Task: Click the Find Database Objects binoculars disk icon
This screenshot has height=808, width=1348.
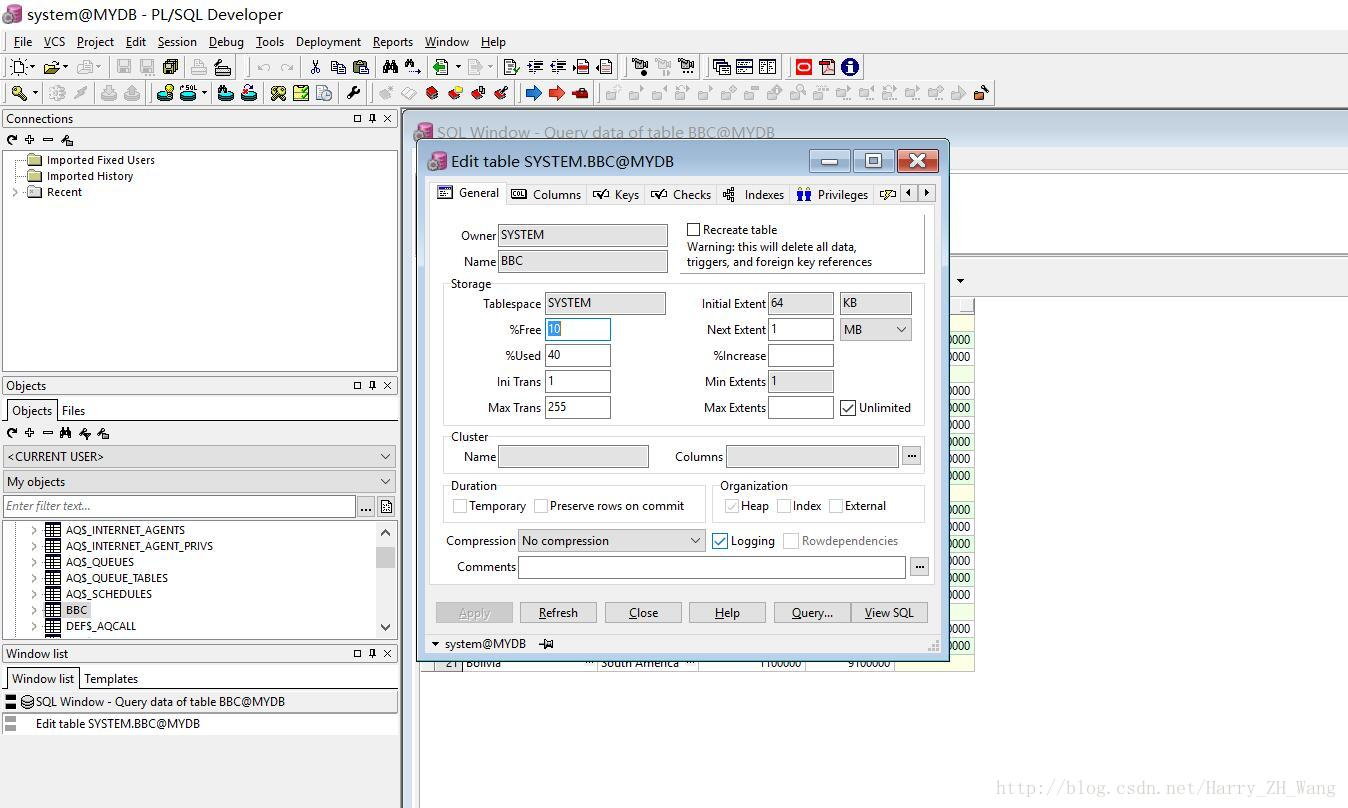Action: [226, 93]
